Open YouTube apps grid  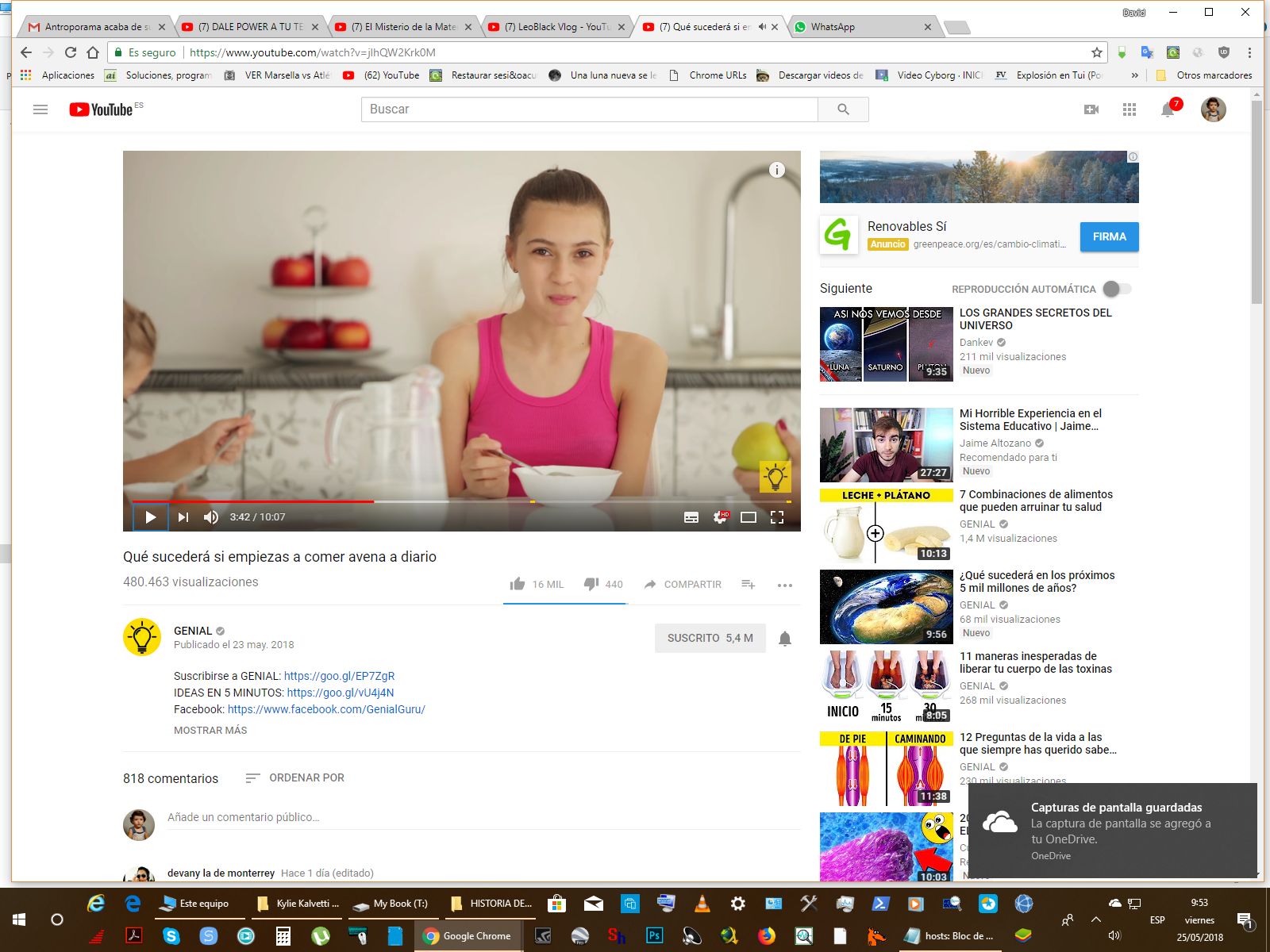(1130, 109)
